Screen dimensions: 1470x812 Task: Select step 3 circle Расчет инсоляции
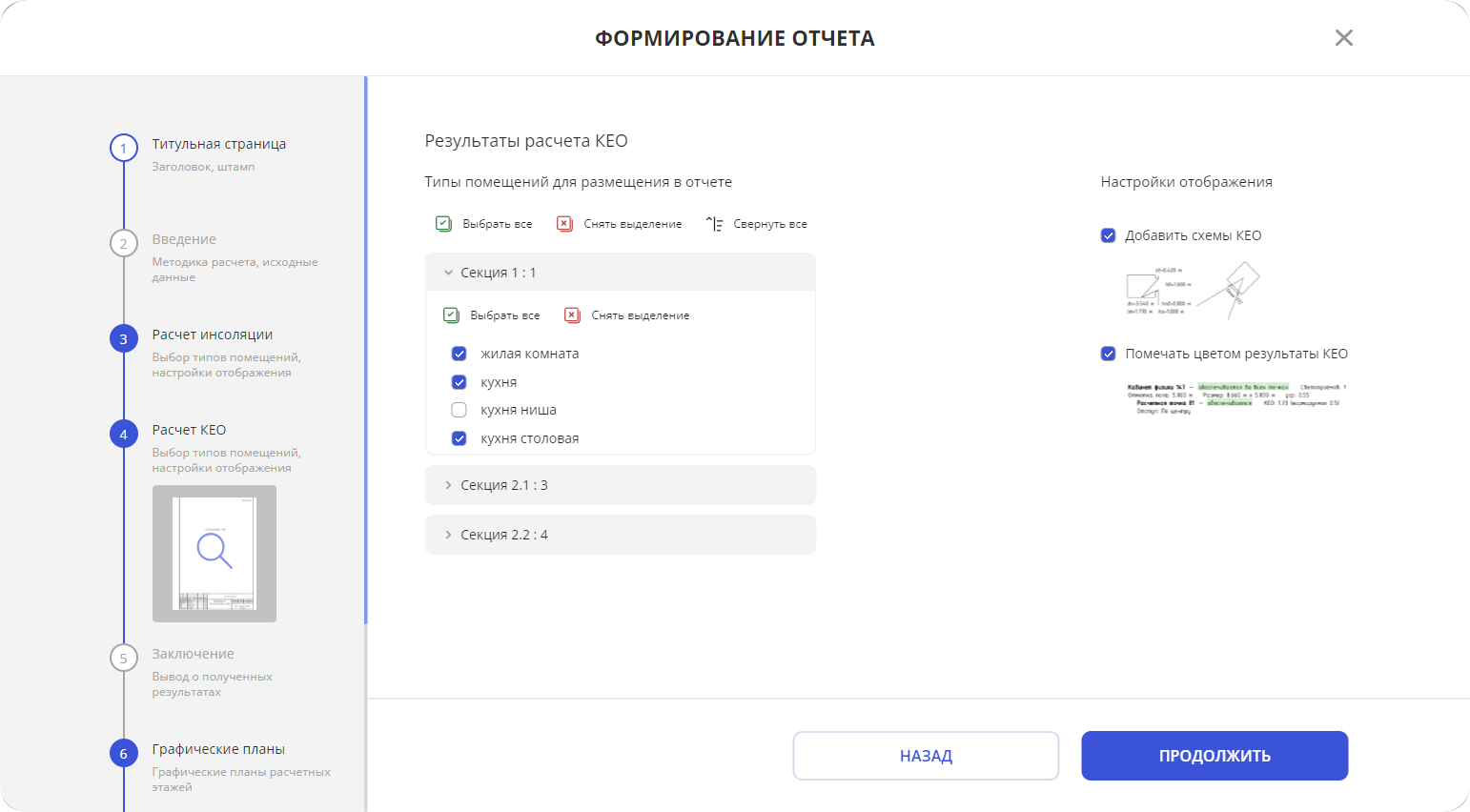(x=123, y=339)
